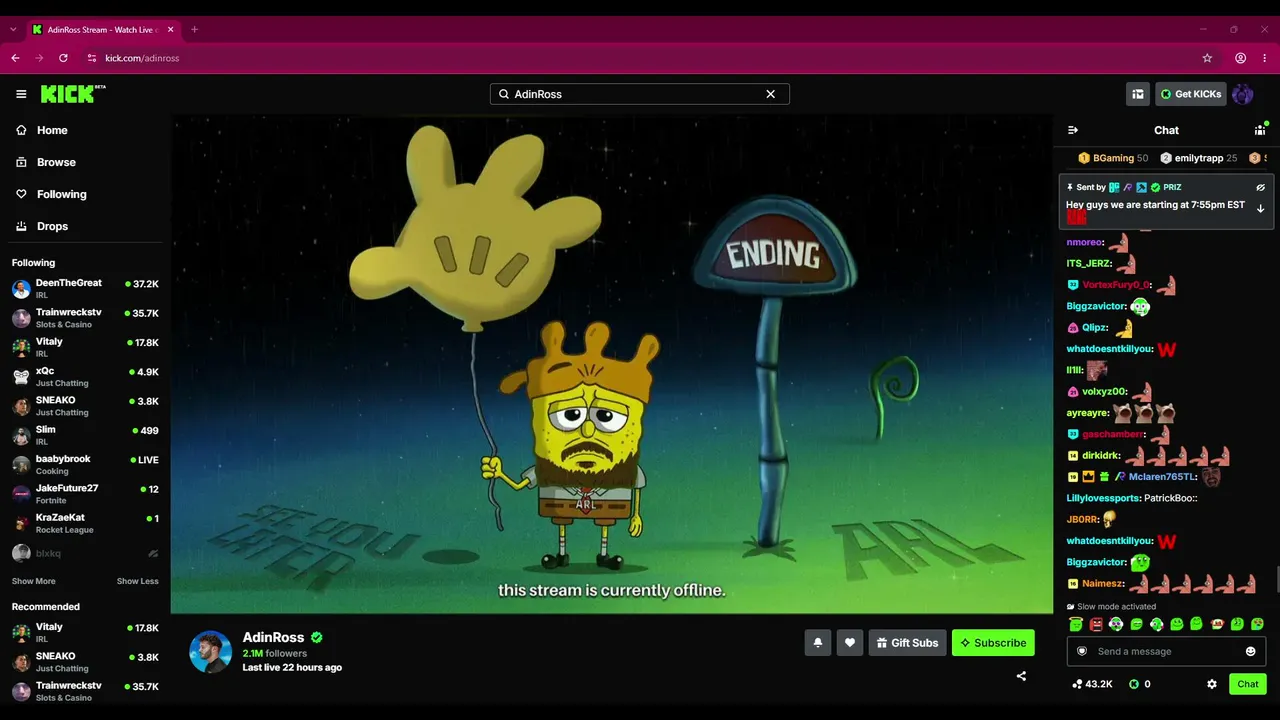1280x720 pixels.
Task: Click the Lillylovessports username in chat
Action: [x=1103, y=498]
